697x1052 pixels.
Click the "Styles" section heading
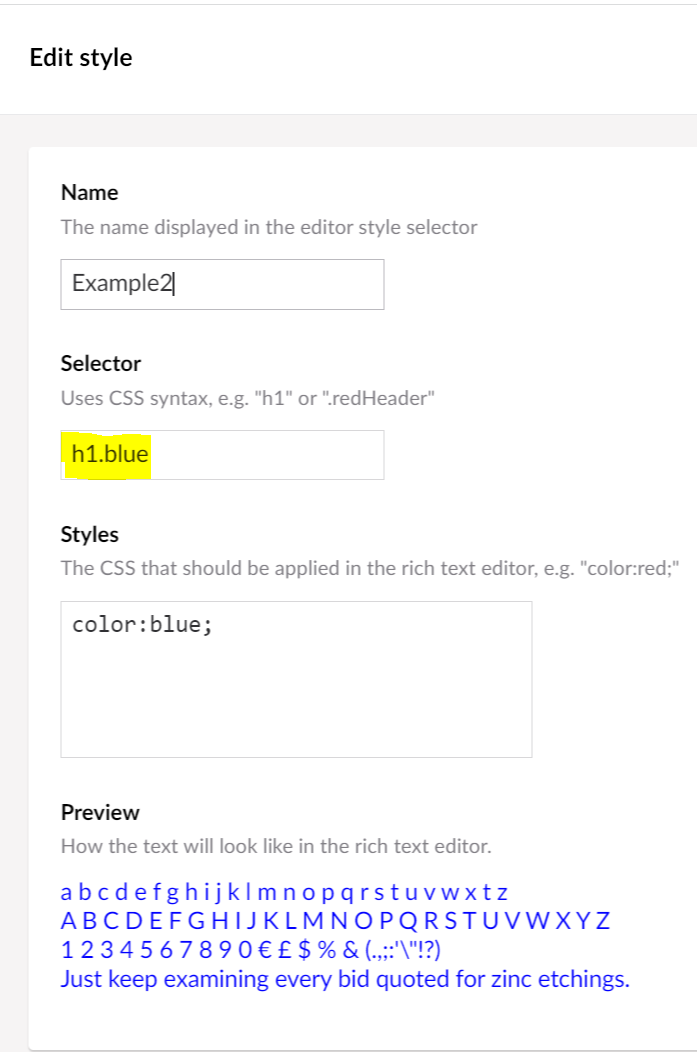[88, 534]
